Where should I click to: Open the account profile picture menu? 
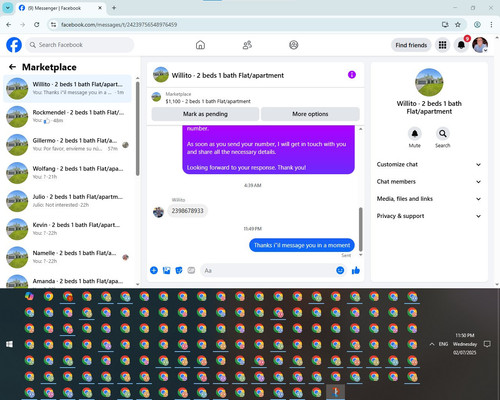480,45
